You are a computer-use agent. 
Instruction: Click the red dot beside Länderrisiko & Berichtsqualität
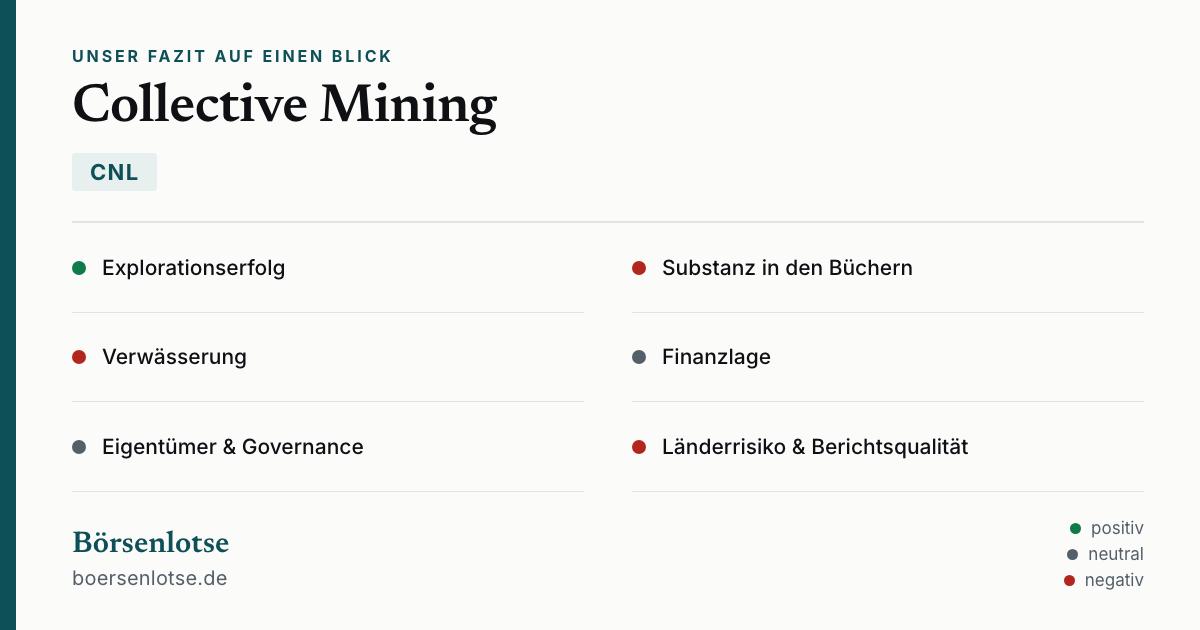[639, 447]
